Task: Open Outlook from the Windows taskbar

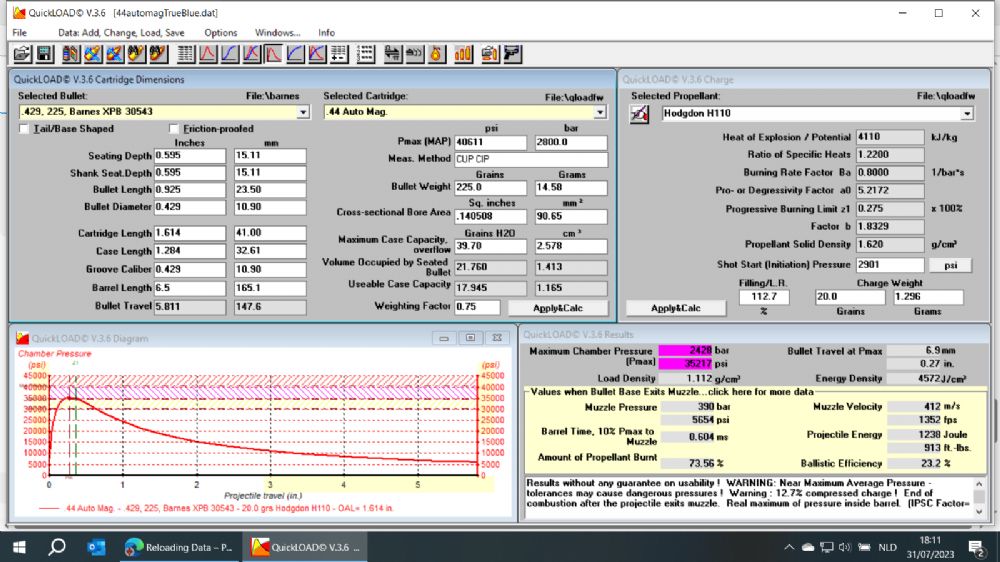Action: [96, 547]
